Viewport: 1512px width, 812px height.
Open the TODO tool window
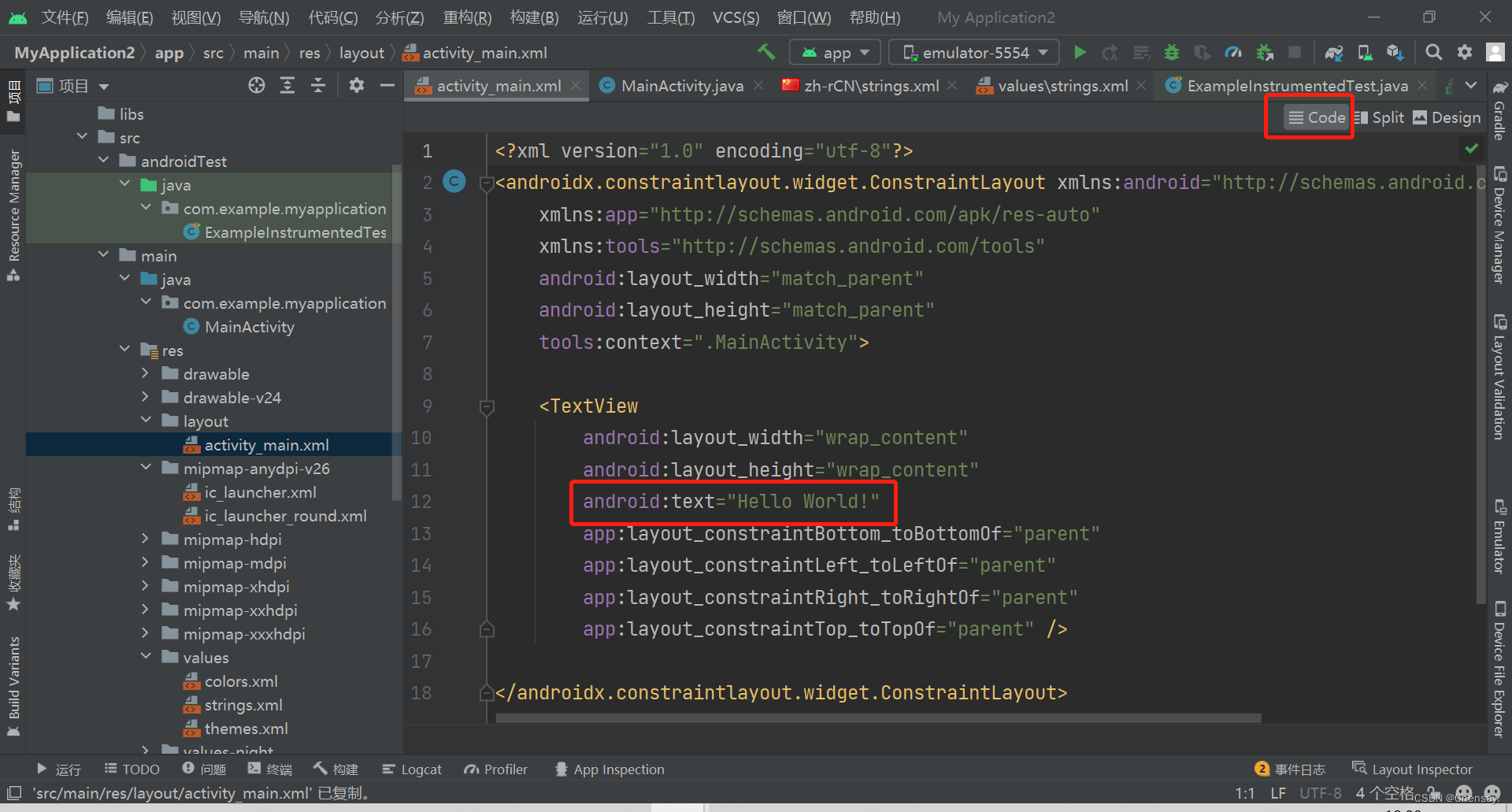click(x=132, y=769)
